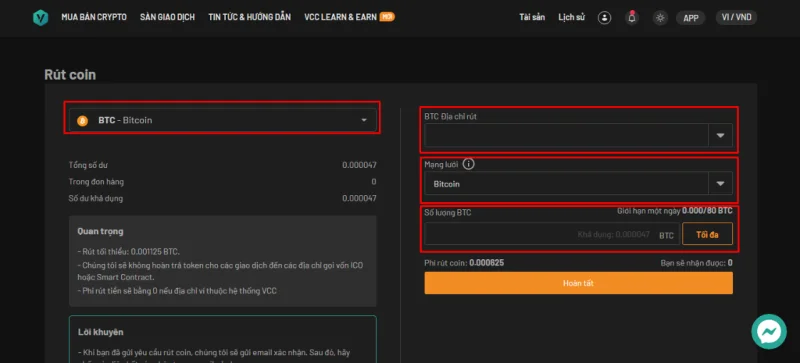Viewport: 800px width, 363px height.
Task: Expand the BTC - Bitcoin coin dropdown
Action: (x=223, y=120)
